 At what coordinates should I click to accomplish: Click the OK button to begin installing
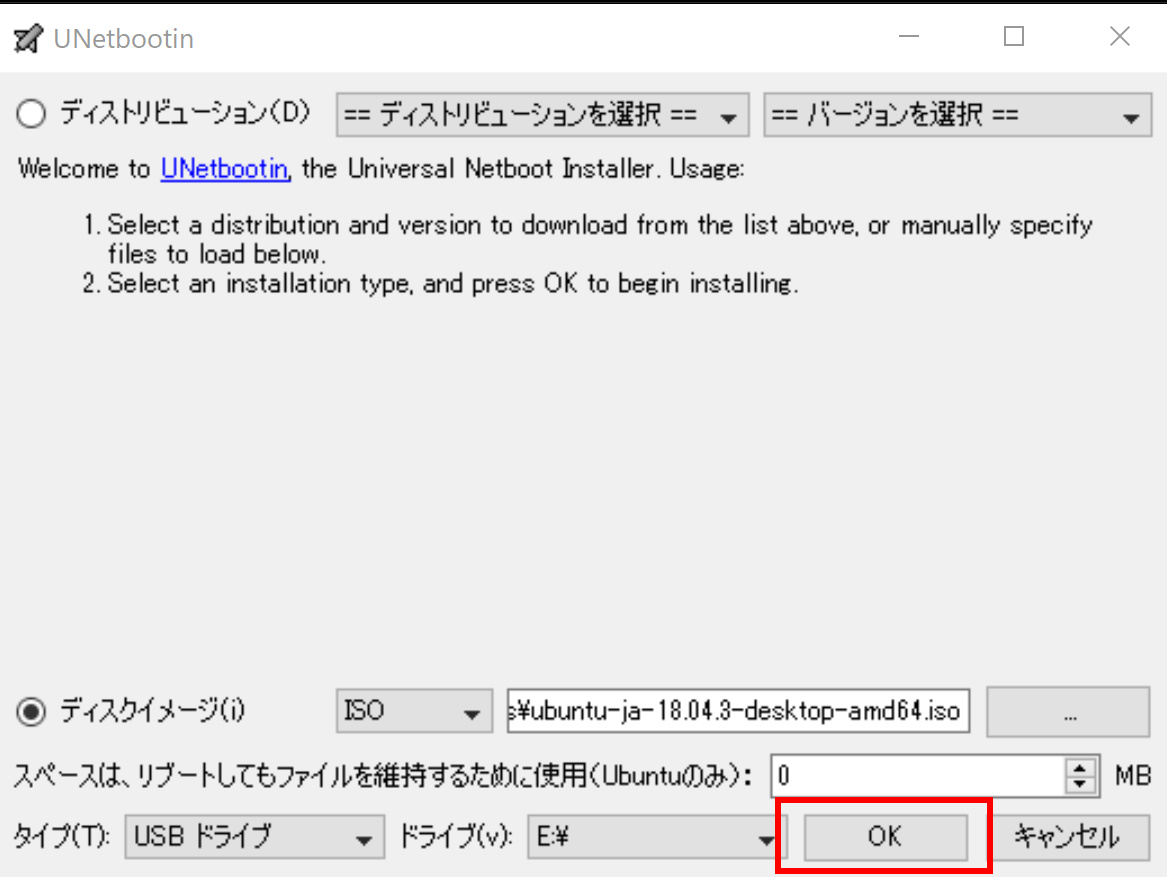pos(885,836)
